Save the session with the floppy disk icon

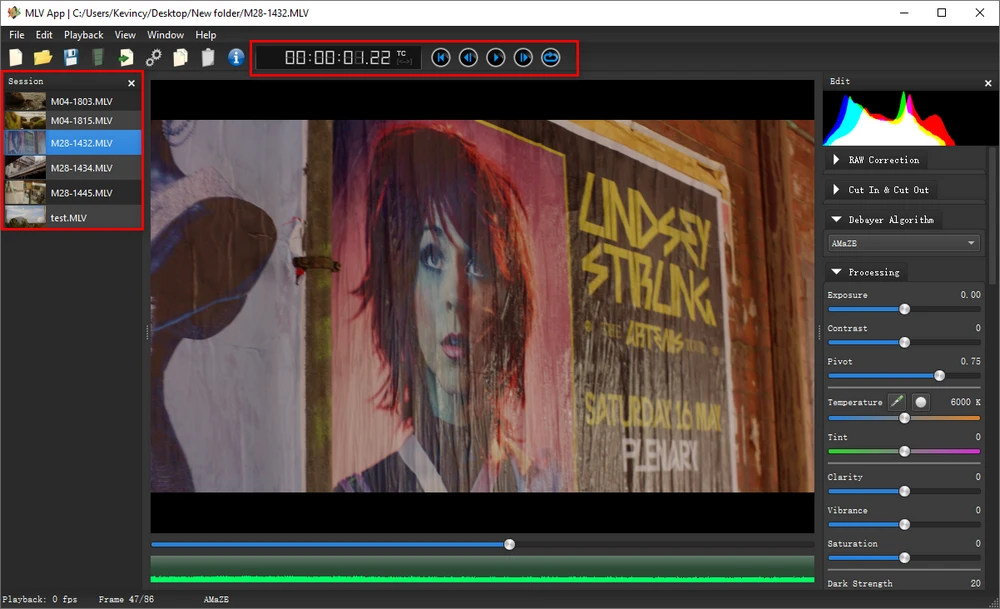(71, 57)
